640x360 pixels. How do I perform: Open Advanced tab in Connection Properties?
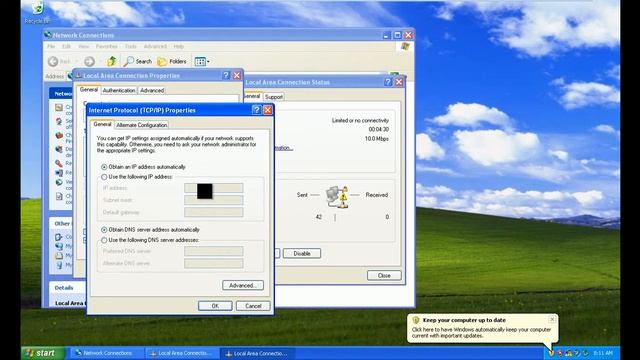click(152, 90)
